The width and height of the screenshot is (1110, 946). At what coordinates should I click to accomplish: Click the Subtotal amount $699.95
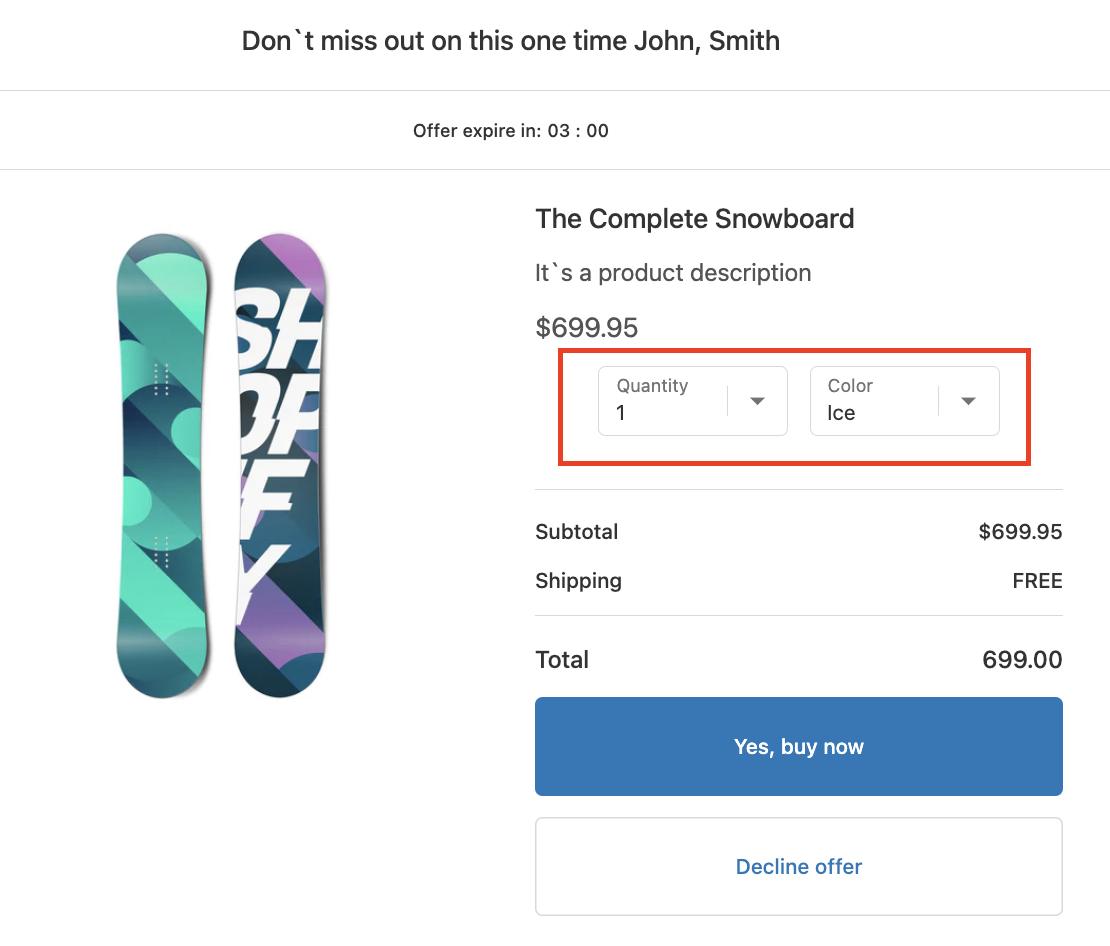coord(1020,532)
